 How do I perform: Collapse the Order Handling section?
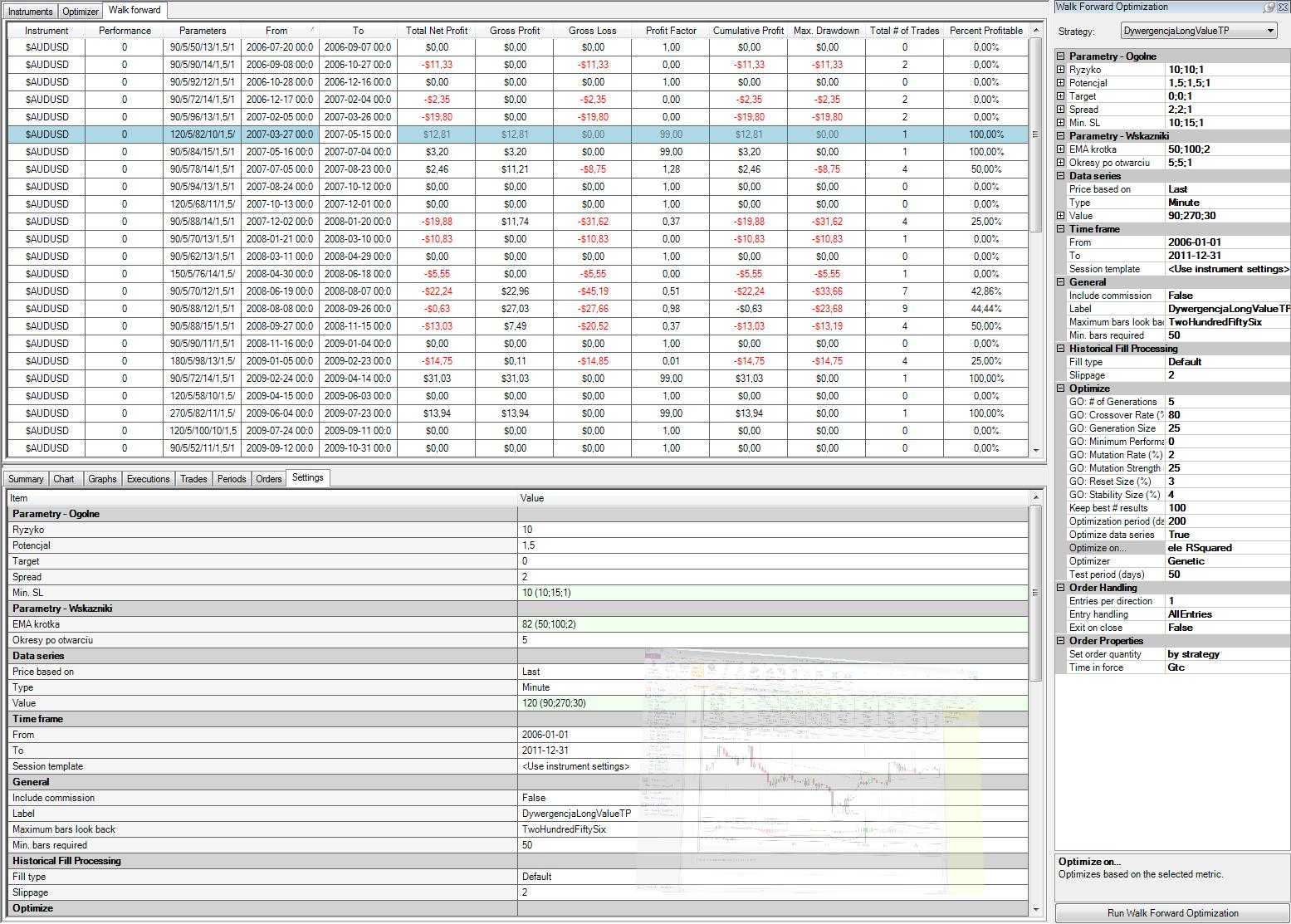click(1061, 588)
